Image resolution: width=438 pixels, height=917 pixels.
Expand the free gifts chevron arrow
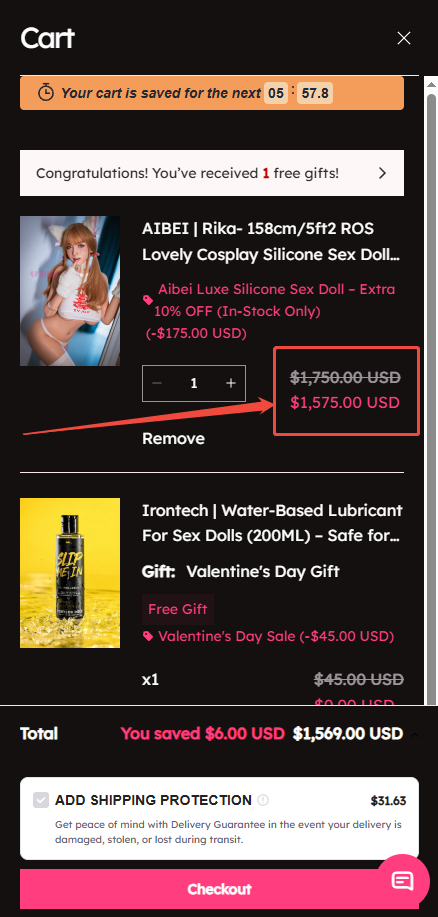382,173
